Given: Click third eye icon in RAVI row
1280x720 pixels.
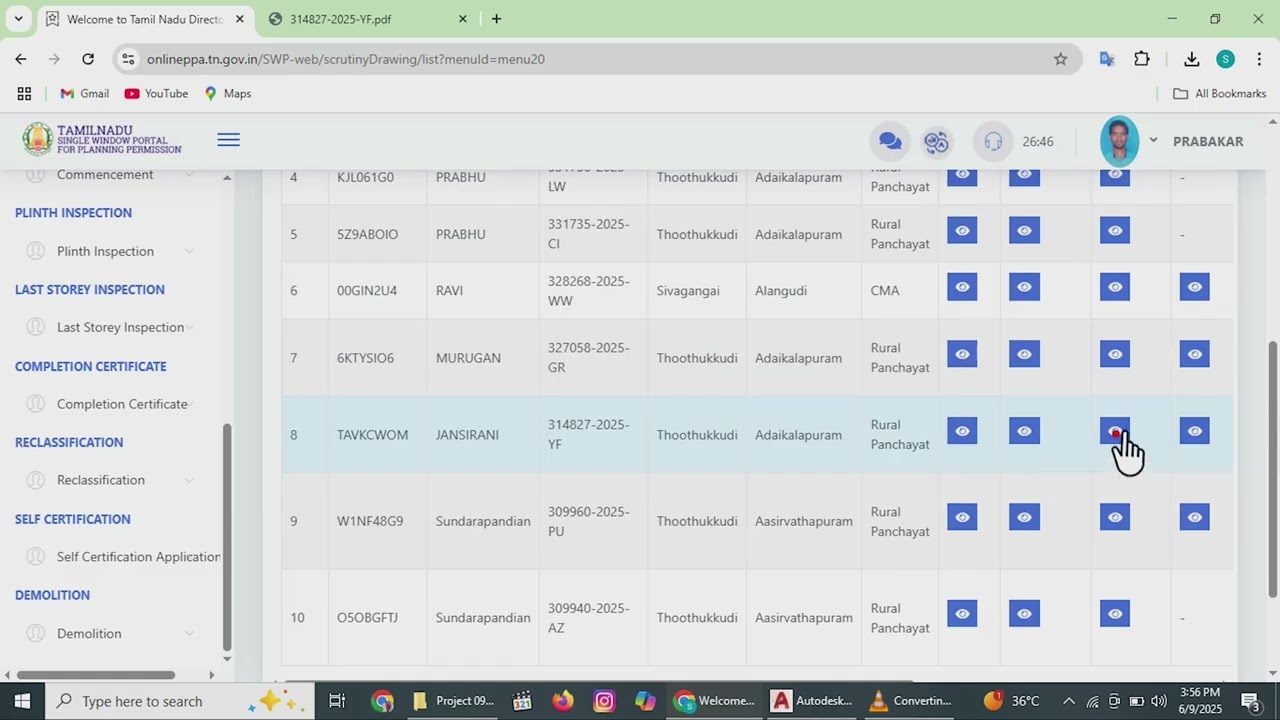Looking at the screenshot, I should click(x=1115, y=288).
